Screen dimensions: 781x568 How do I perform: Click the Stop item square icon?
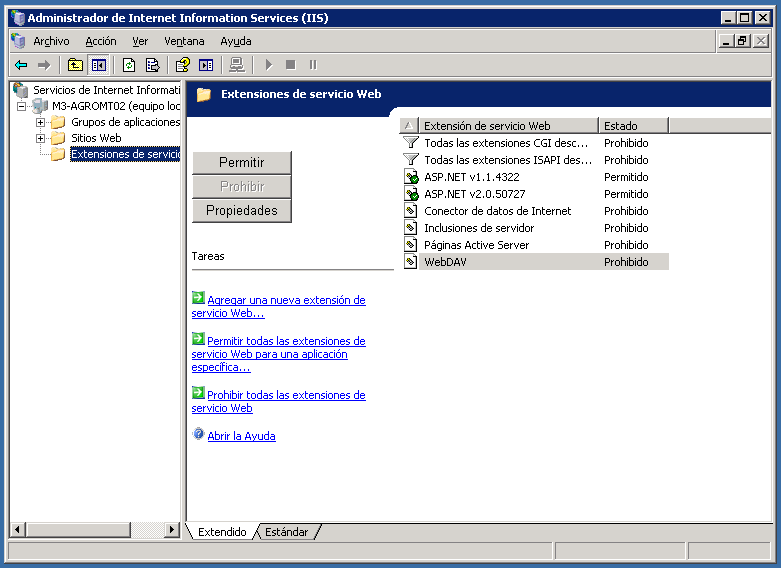(x=291, y=65)
